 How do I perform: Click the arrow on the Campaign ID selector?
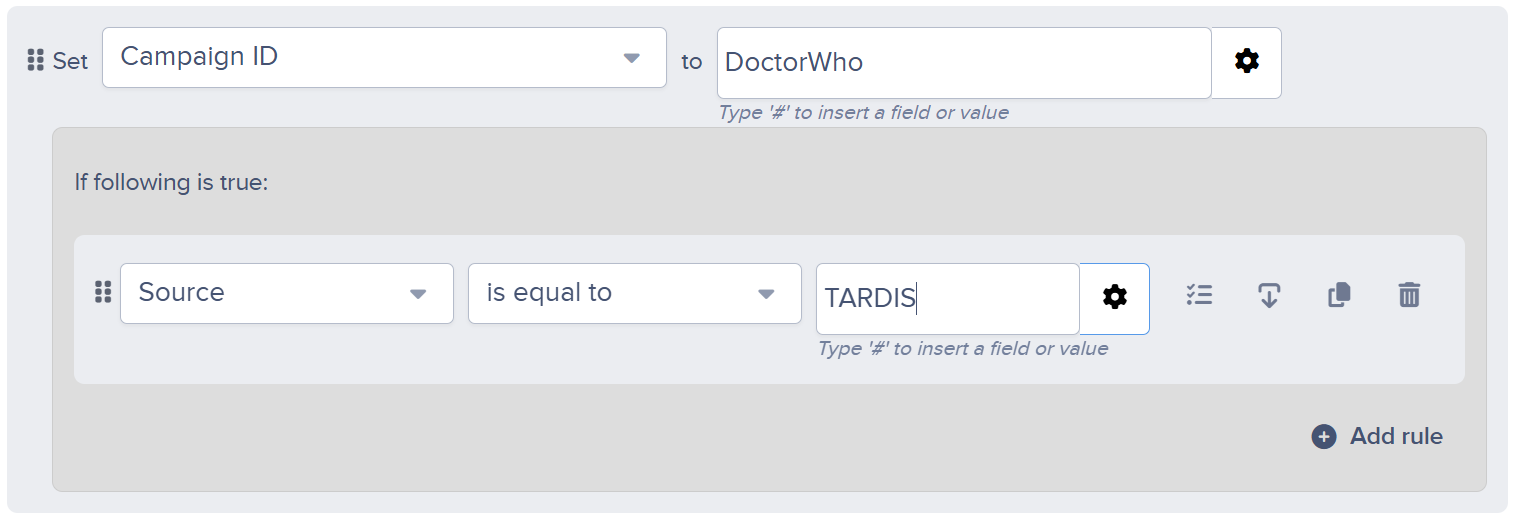[x=631, y=58]
